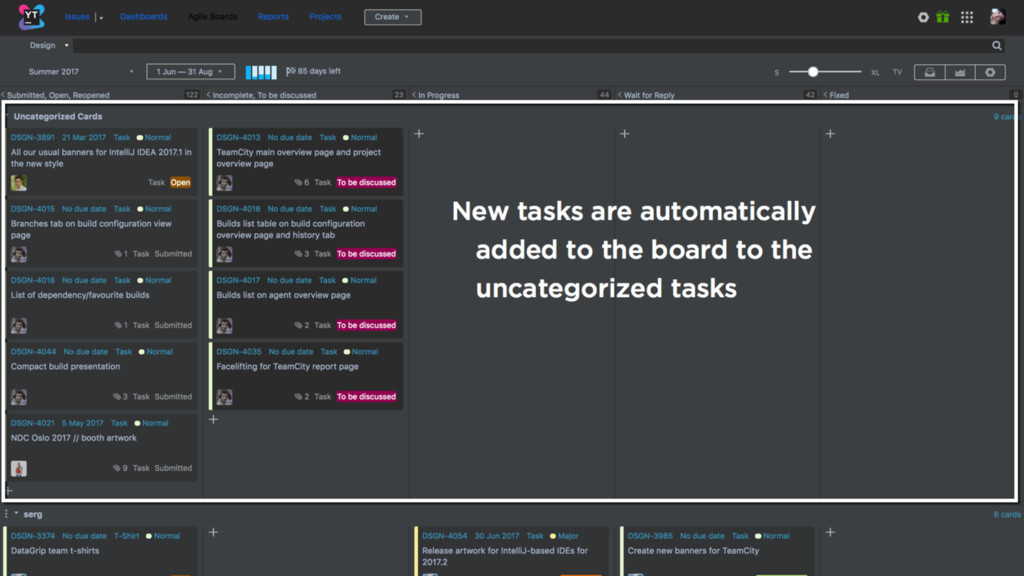Viewport: 1024px width, 576px height.
Task: Click the backlog tray icon
Action: 929,72
